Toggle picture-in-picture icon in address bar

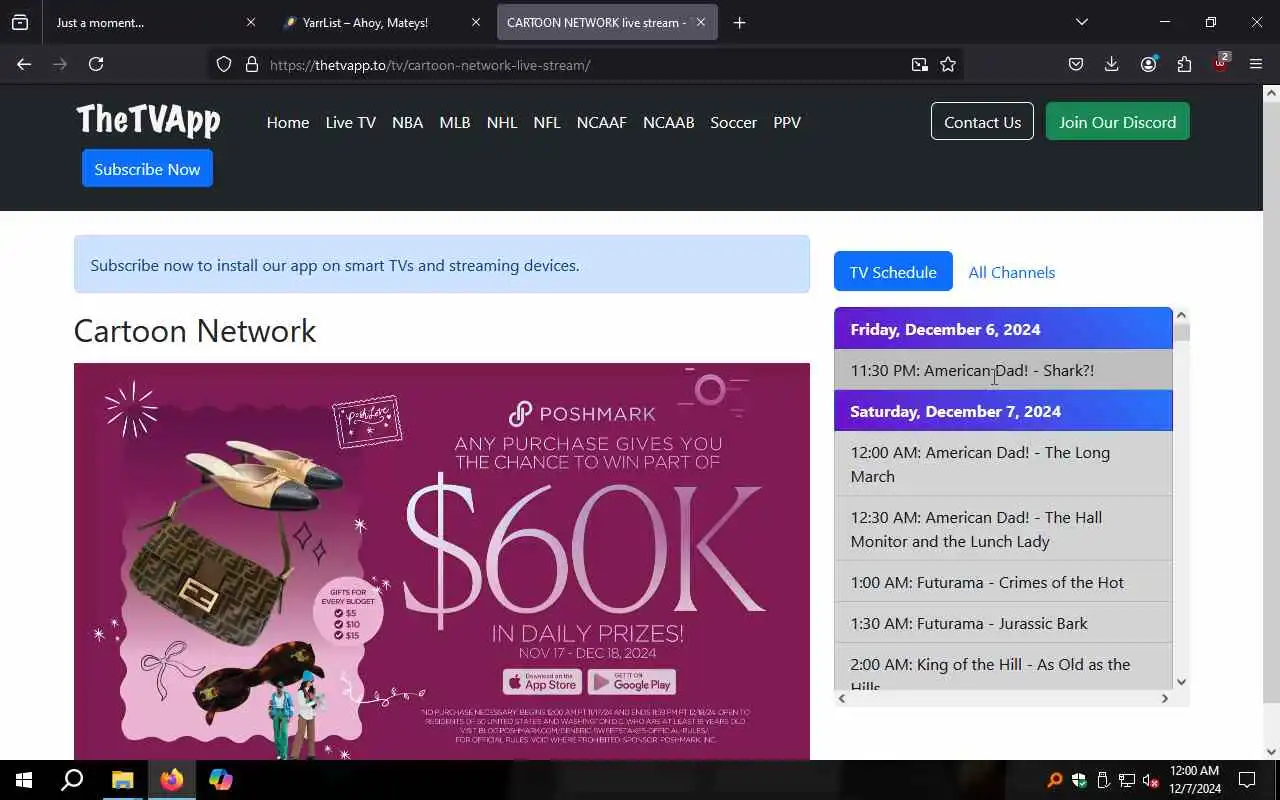pyautogui.click(x=920, y=64)
